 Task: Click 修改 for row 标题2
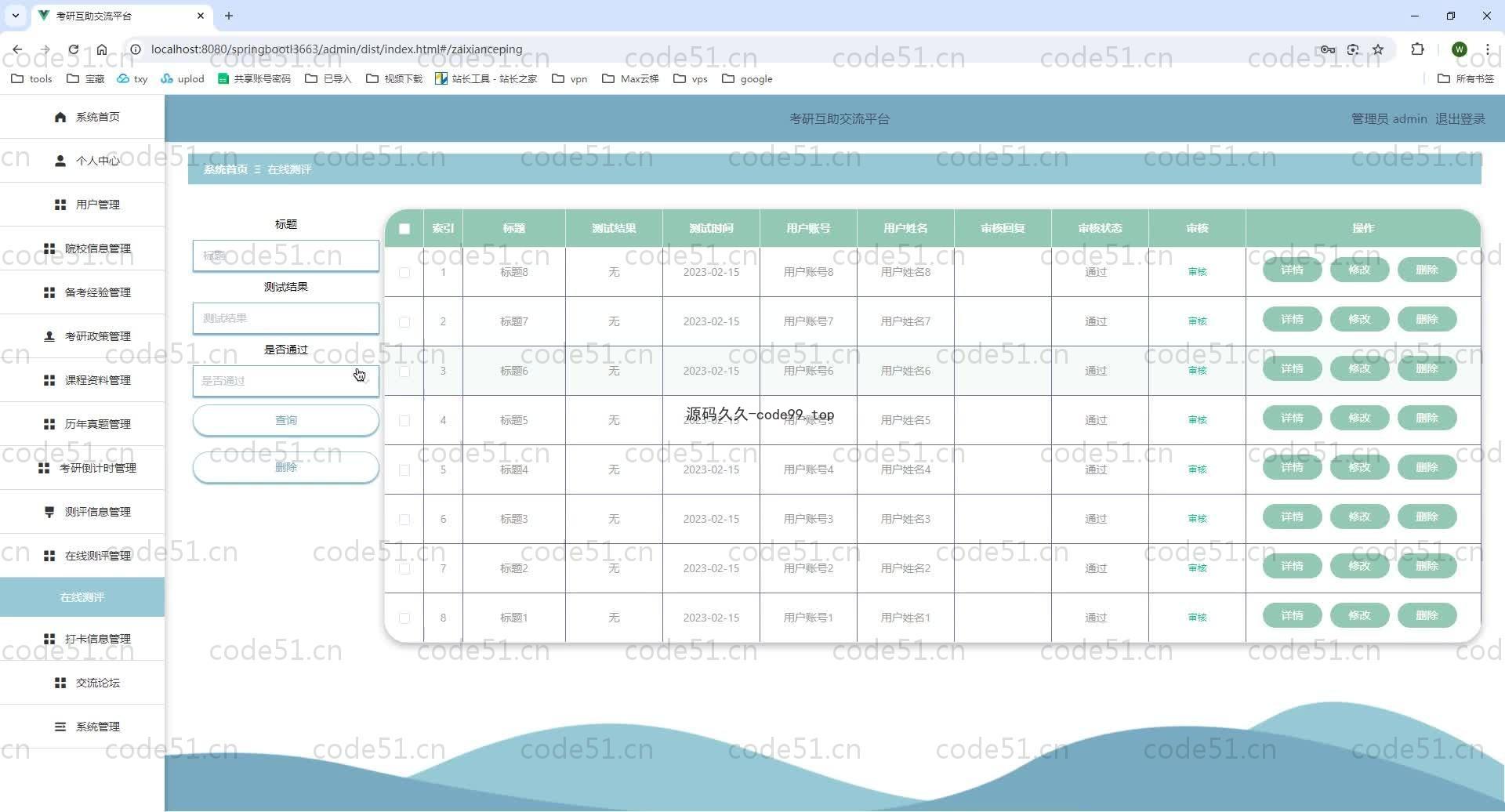(x=1360, y=566)
